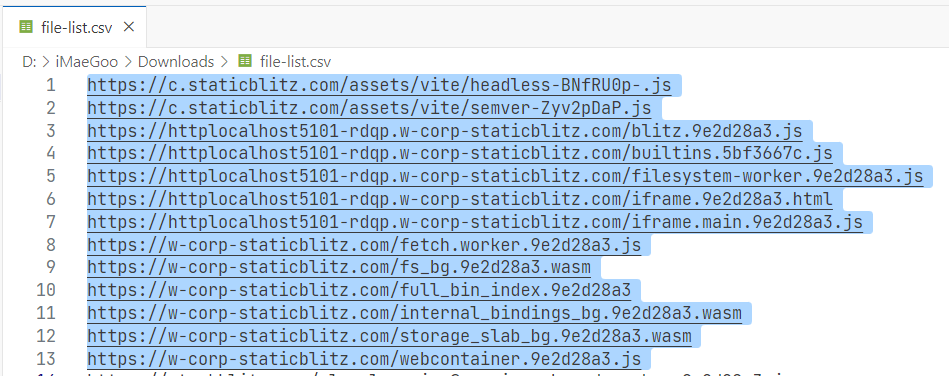This screenshot has width=949, height=376.
Task: Click line number 7 in the gutter
Action: tap(50, 222)
